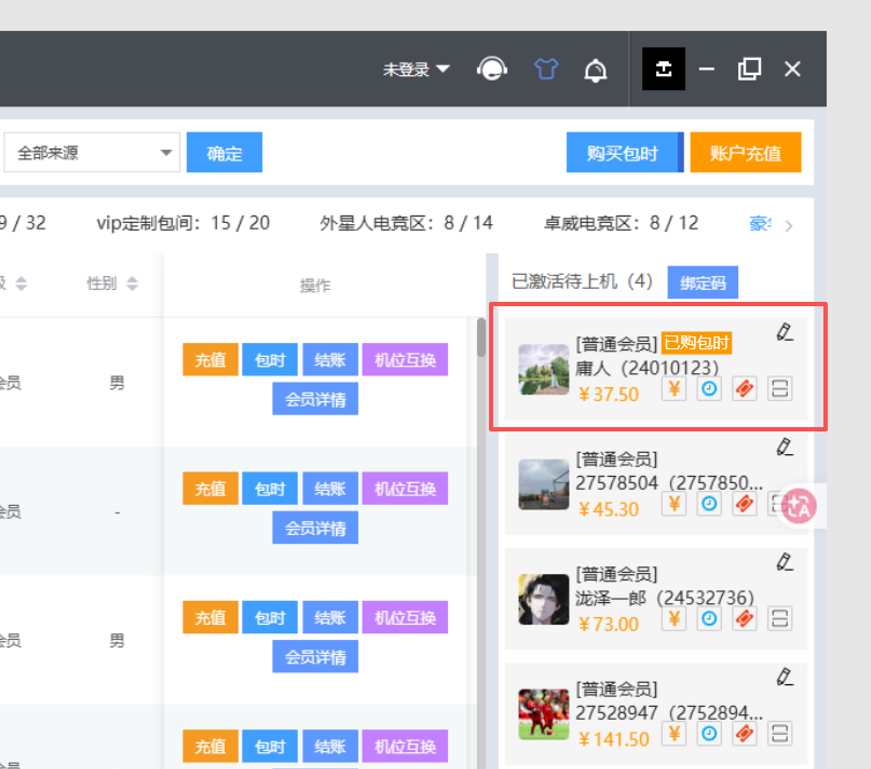Screen dimensions: 871x769
Task: Edit member 泷泽一郎 with pencil icon
Action: 784,562
